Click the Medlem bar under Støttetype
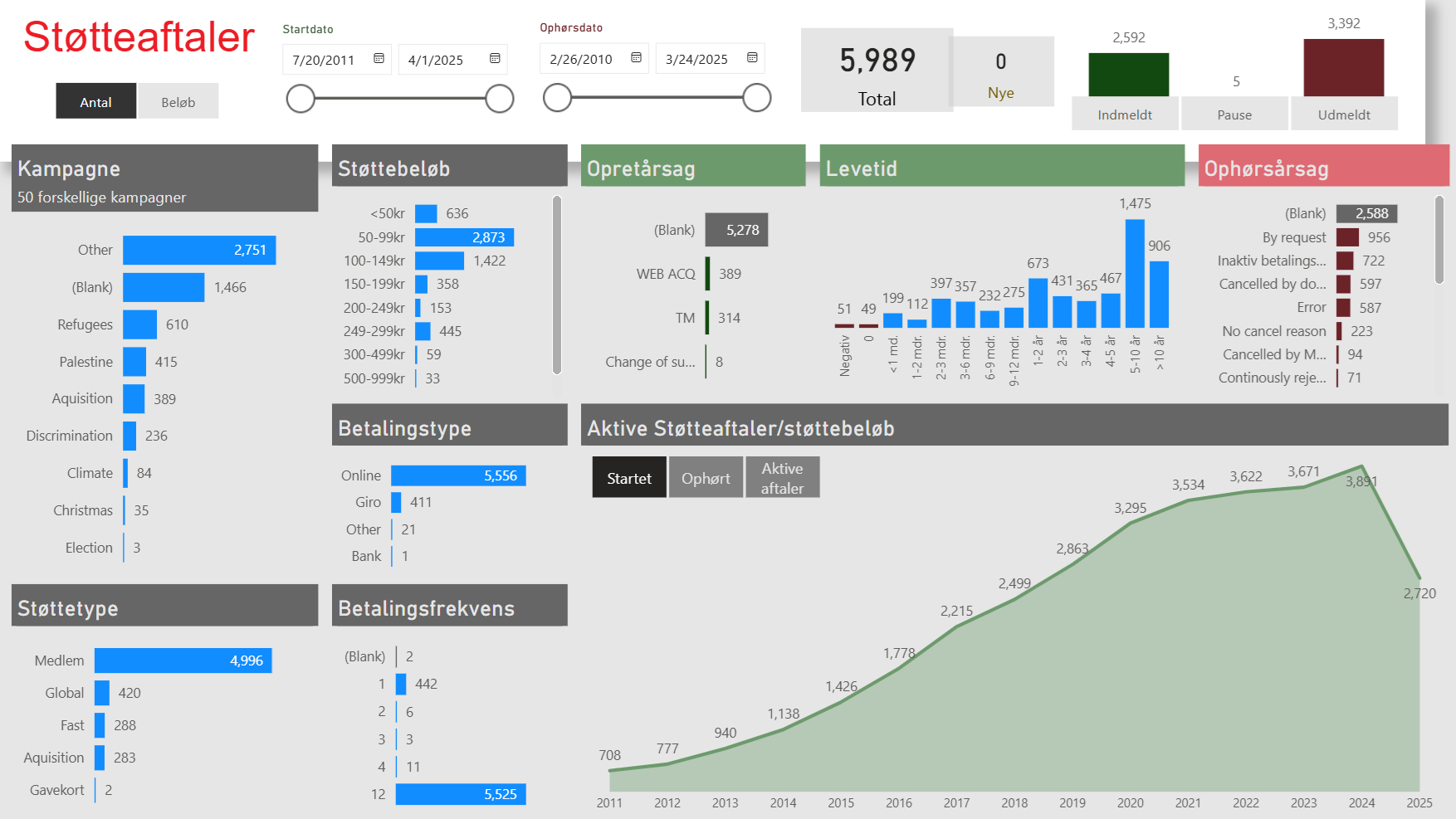This screenshot has height=819, width=1456. 183,661
